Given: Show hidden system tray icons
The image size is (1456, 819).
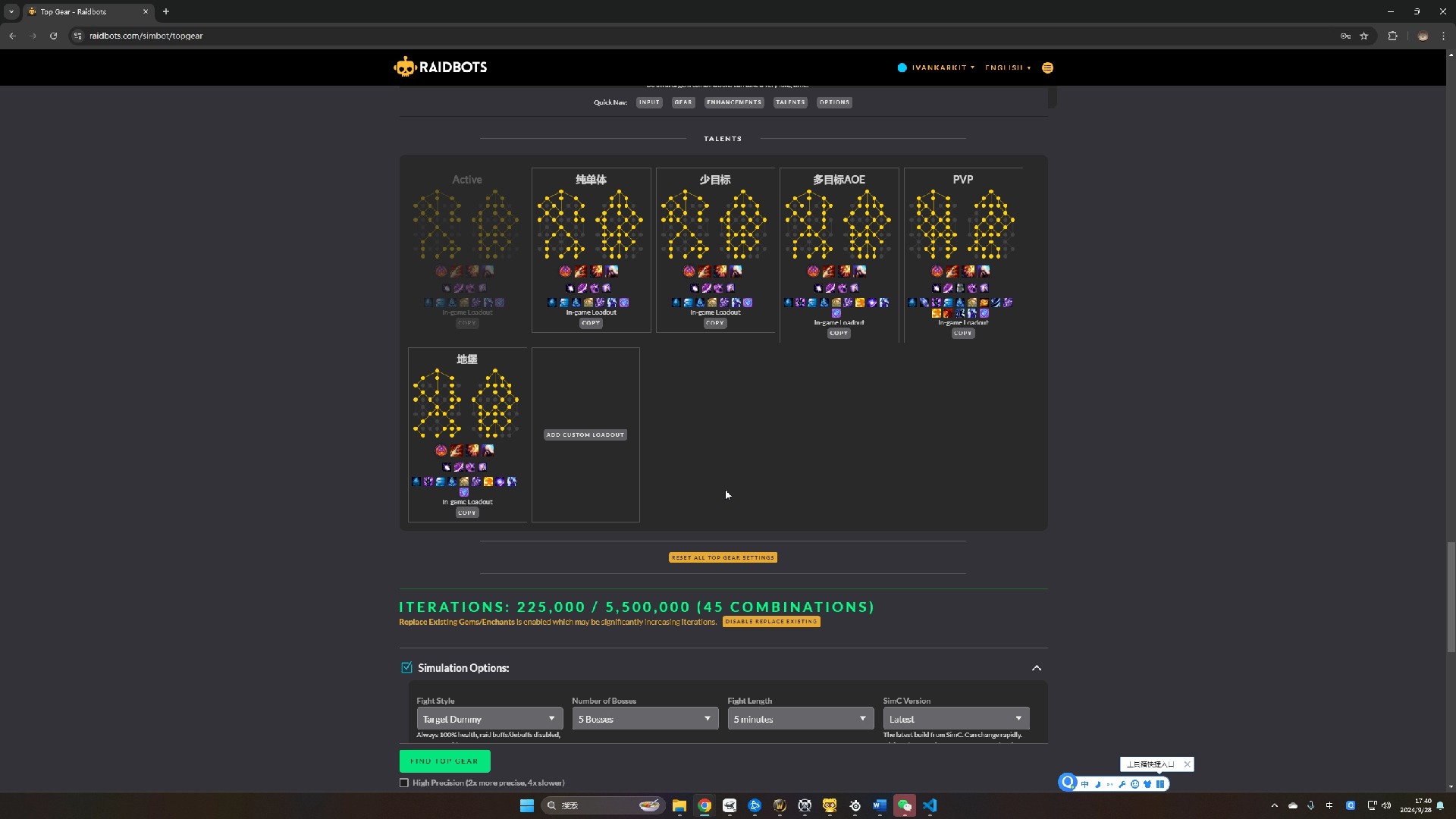Looking at the screenshot, I should click(1274, 805).
